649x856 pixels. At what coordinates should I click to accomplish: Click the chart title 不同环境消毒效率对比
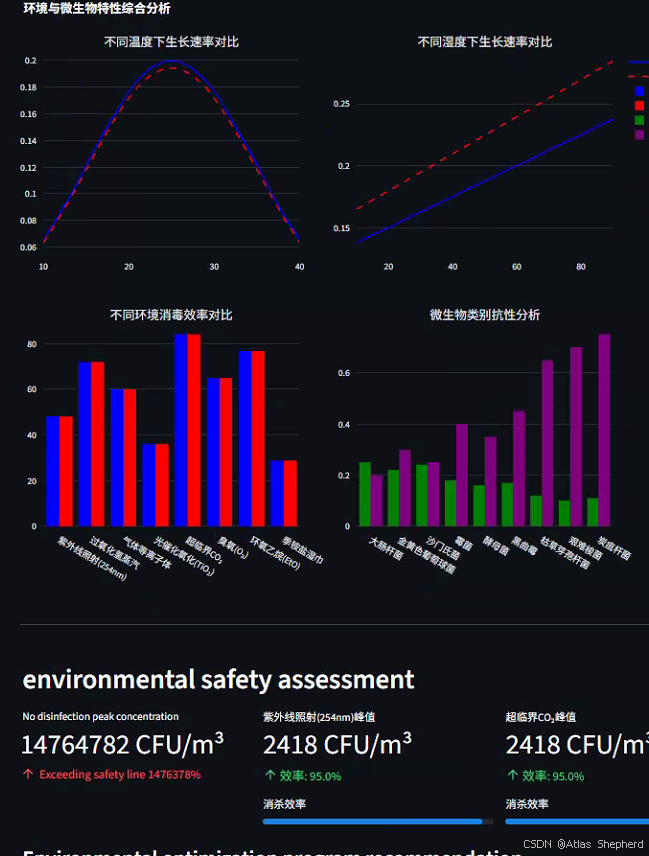point(171,315)
